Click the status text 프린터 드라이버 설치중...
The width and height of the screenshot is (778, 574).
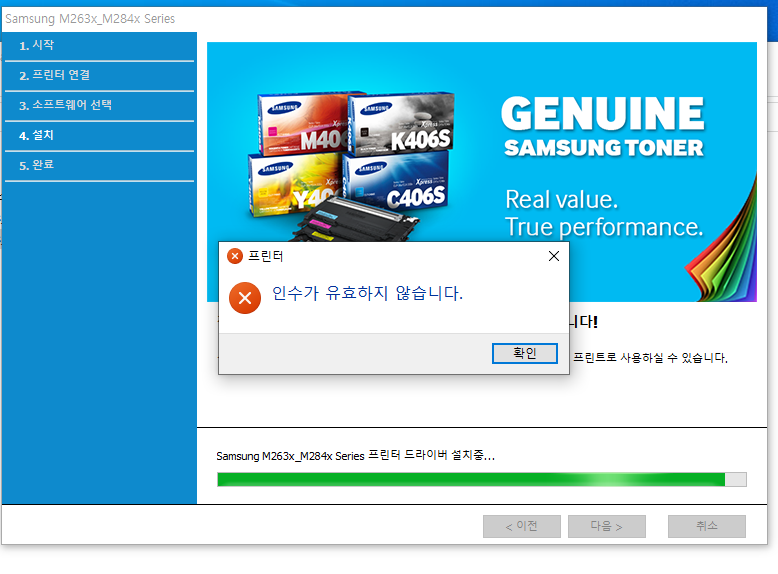pos(431,455)
